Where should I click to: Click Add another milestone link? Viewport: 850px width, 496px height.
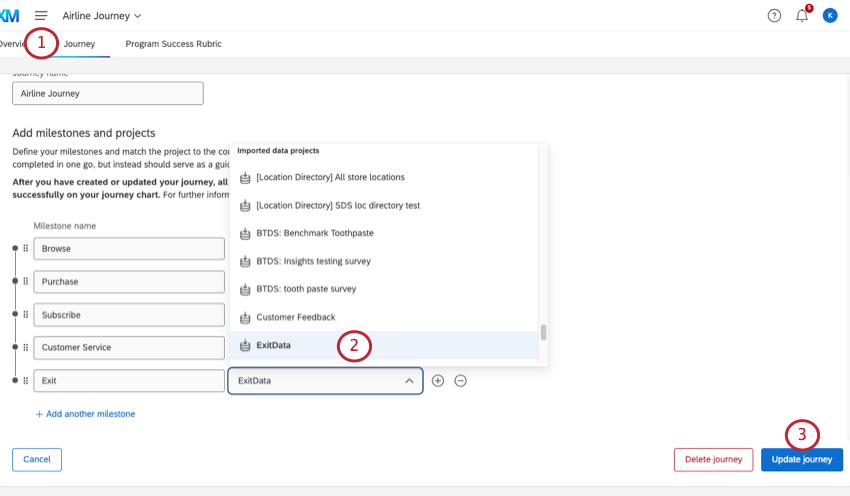(85, 414)
